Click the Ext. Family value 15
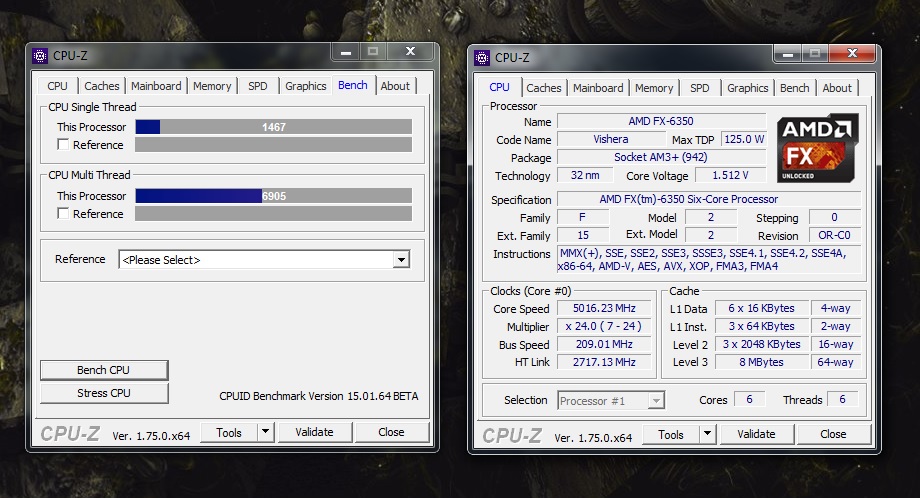This screenshot has height=498, width=920. [583, 235]
